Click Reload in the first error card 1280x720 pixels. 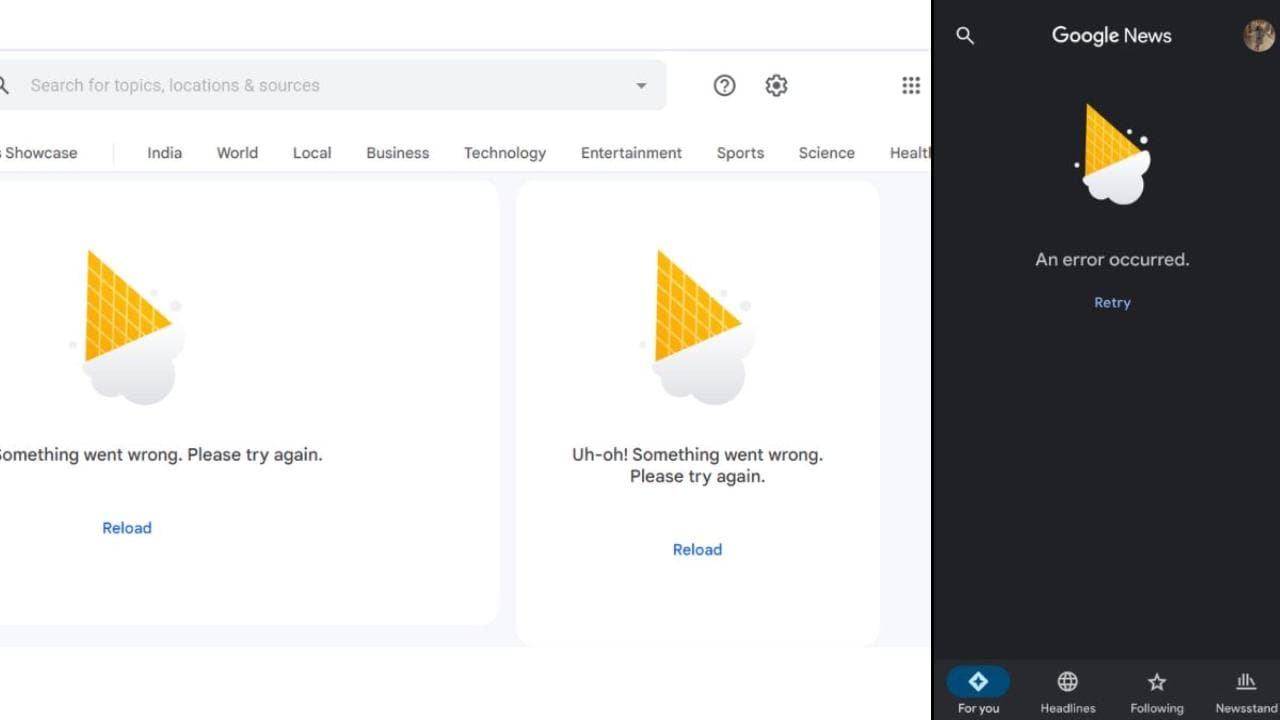tap(127, 528)
